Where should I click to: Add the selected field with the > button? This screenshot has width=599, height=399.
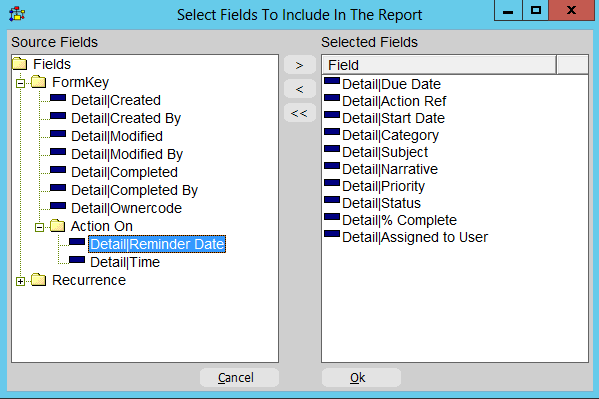pyautogui.click(x=300, y=65)
